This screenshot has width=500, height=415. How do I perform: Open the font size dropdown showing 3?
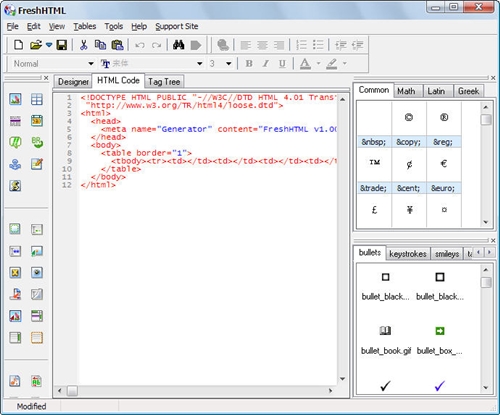pos(220,63)
